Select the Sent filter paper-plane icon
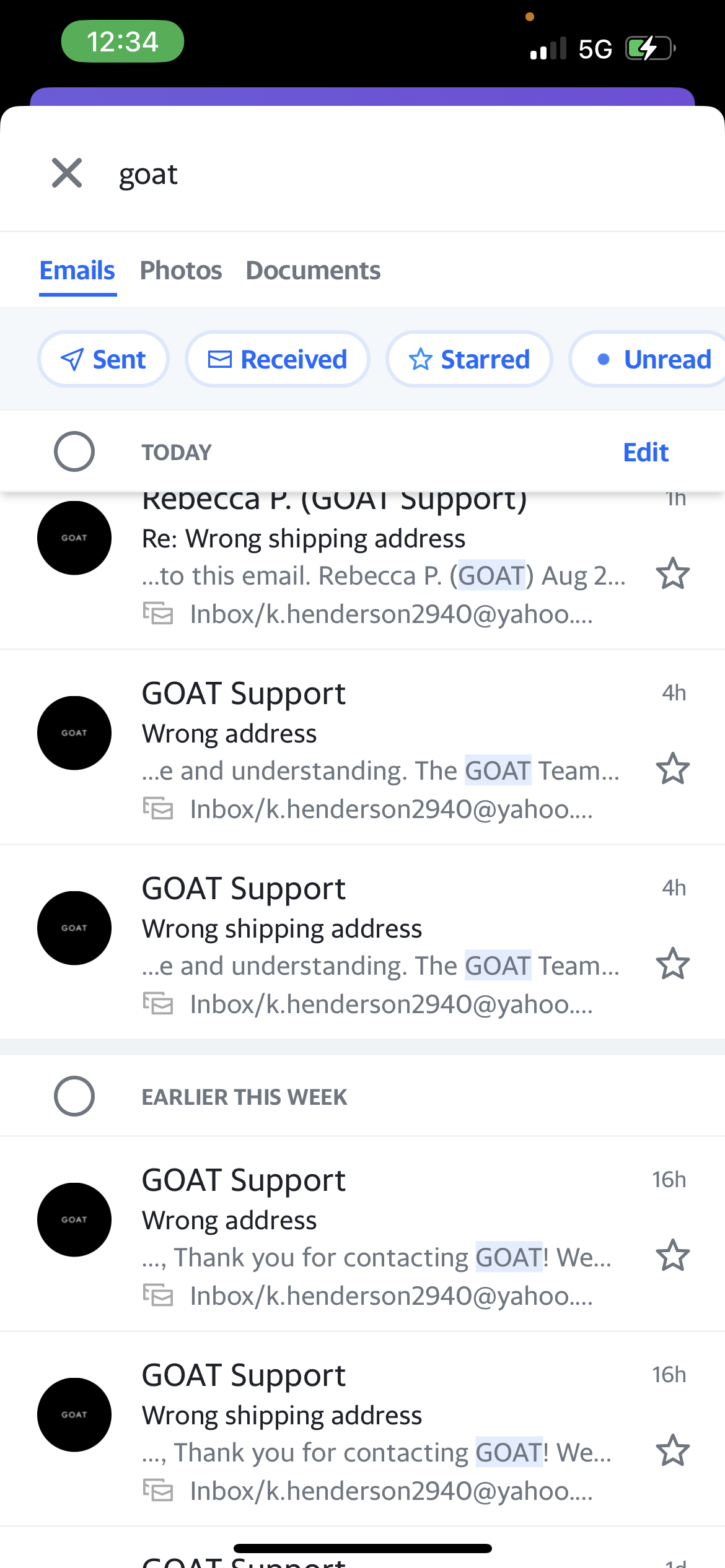Image resolution: width=725 pixels, height=1568 pixels. coord(72,359)
